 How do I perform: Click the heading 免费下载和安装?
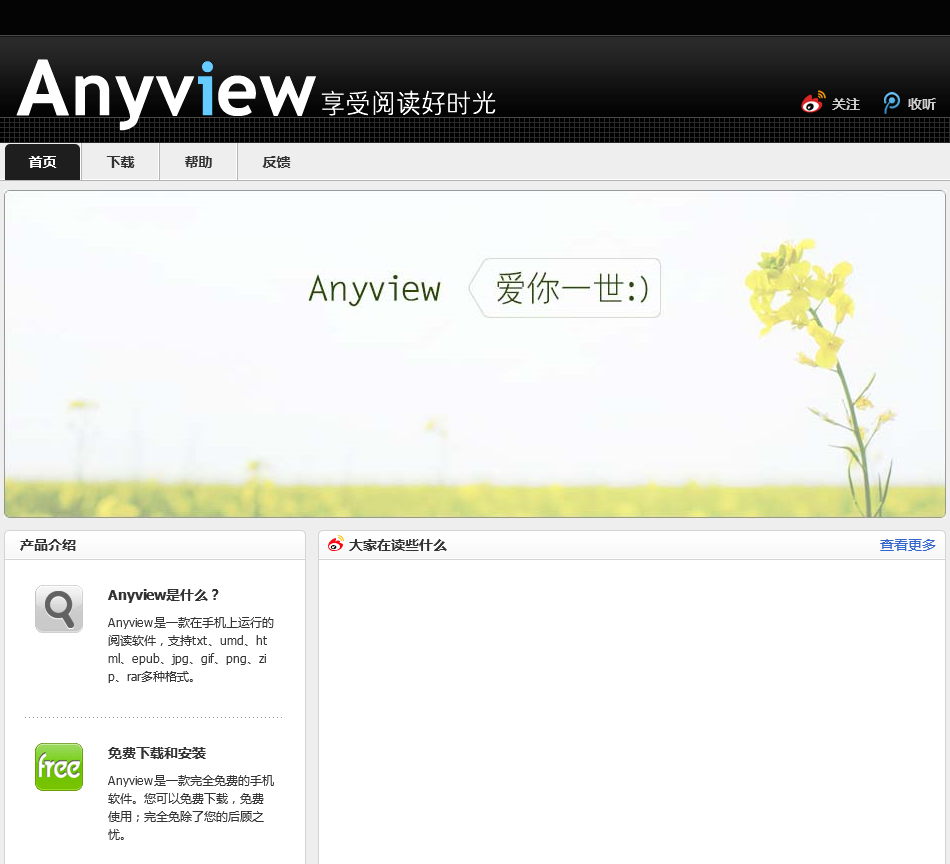[x=157, y=753]
